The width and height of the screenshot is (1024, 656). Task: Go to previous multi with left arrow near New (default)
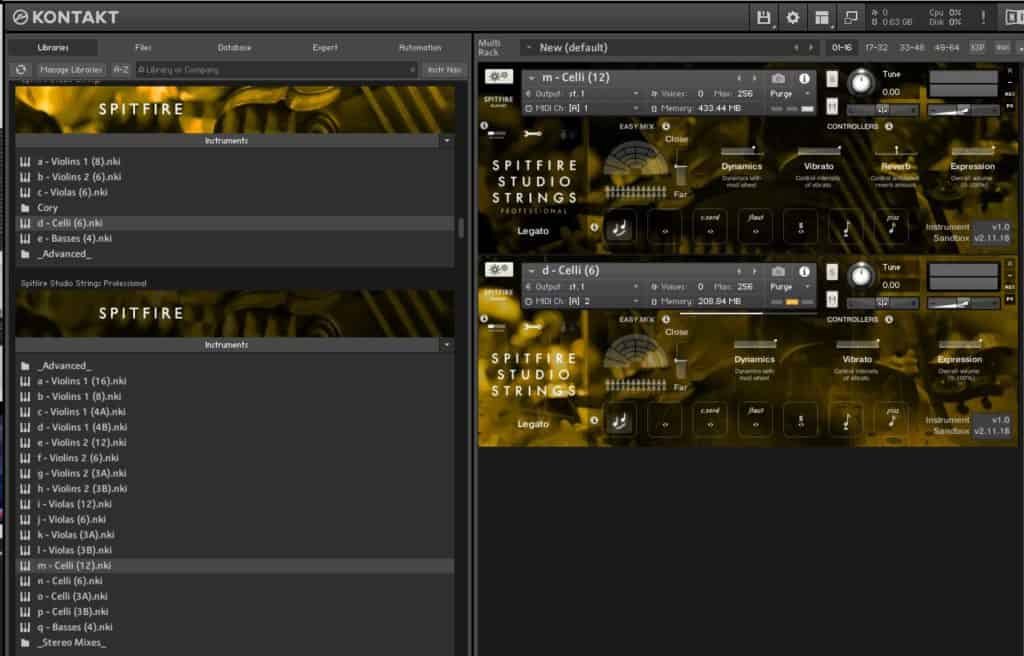pos(795,48)
